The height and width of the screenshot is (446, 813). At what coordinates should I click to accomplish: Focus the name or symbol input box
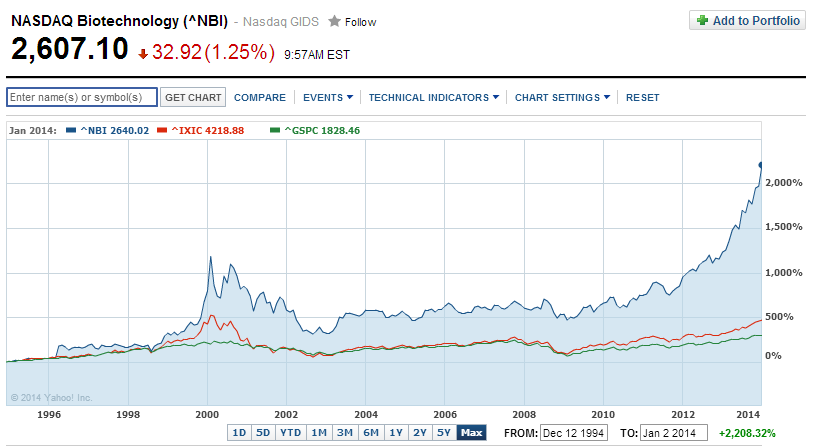(x=82, y=97)
